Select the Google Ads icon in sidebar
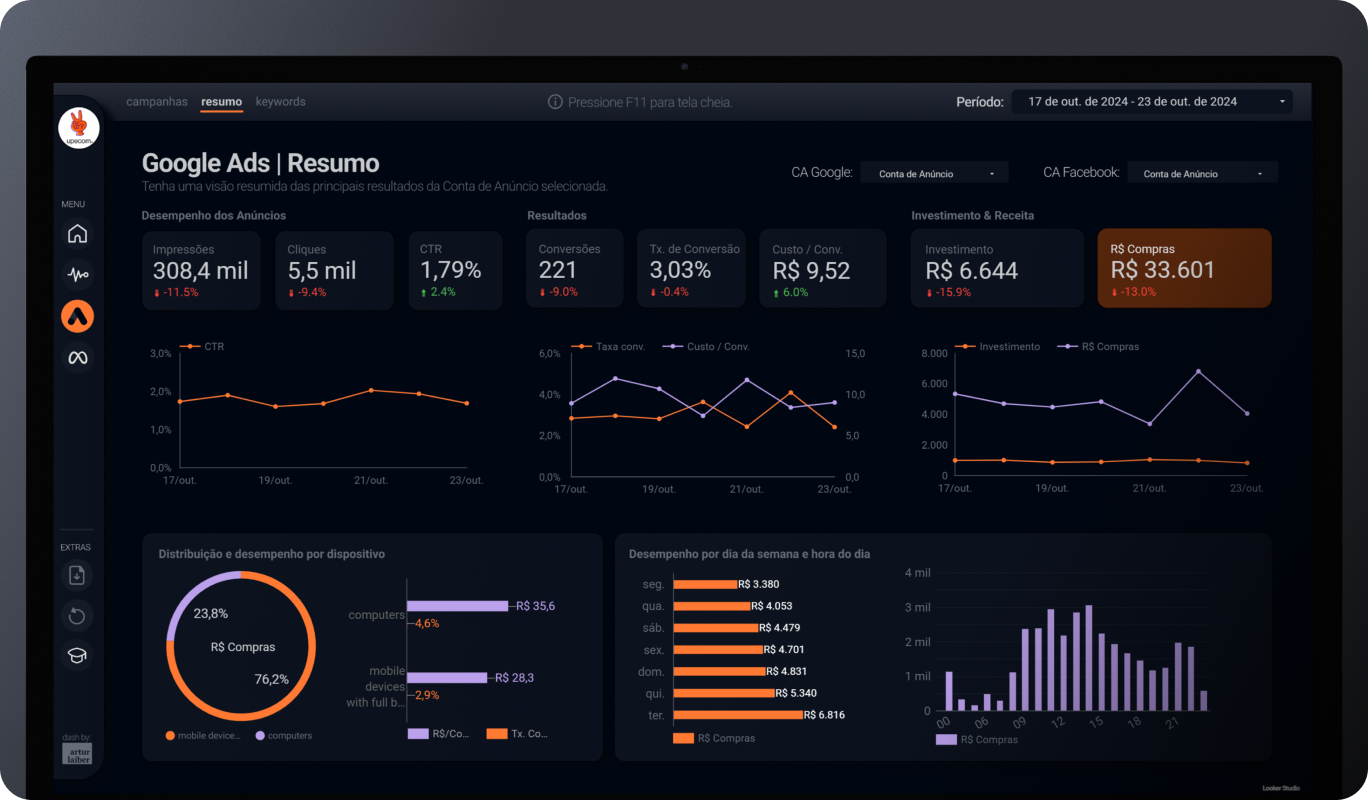The image size is (1368, 800). [x=77, y=316]
